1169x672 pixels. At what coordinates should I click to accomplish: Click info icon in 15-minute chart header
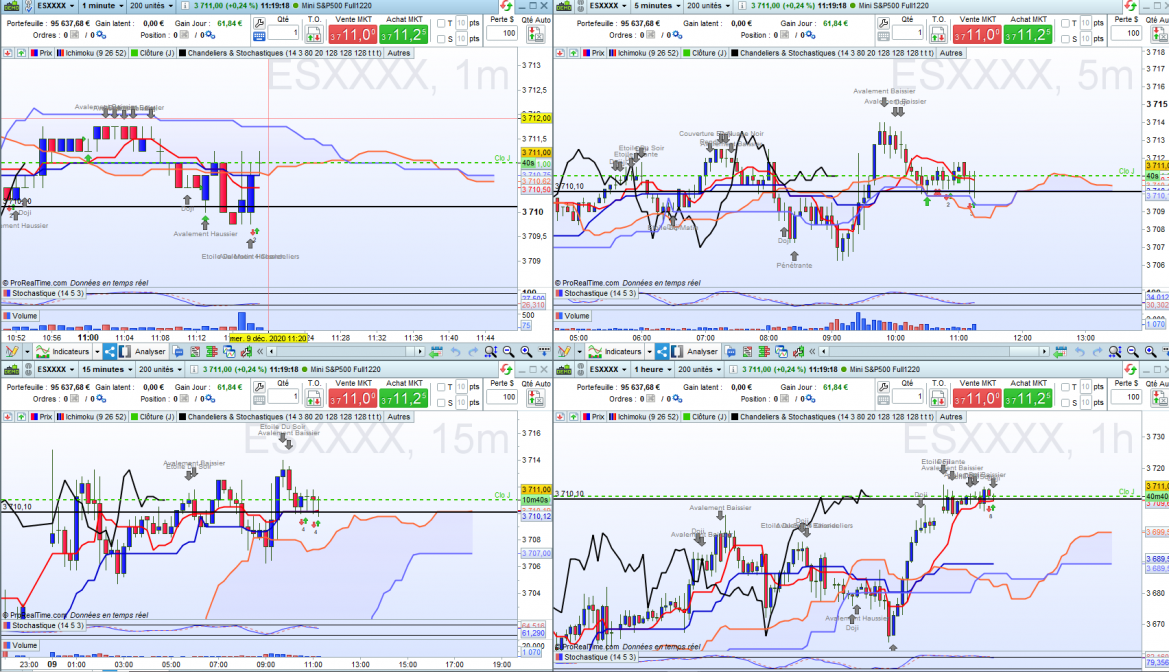point(183,371)
